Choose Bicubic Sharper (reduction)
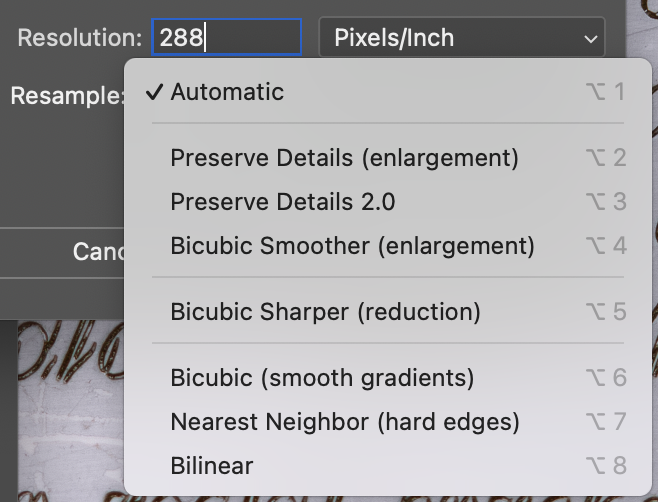Image resolution: width=658 pixels, height=502 pixels. (325, 312)
